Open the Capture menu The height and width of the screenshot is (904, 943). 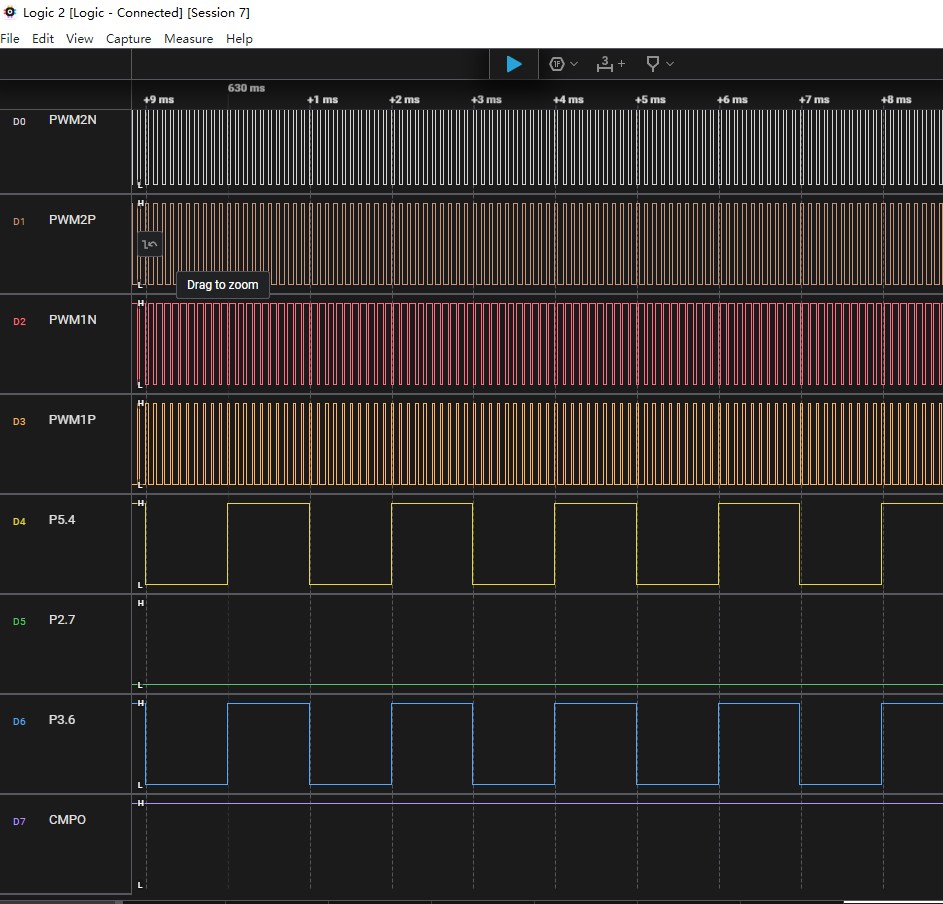128,38
